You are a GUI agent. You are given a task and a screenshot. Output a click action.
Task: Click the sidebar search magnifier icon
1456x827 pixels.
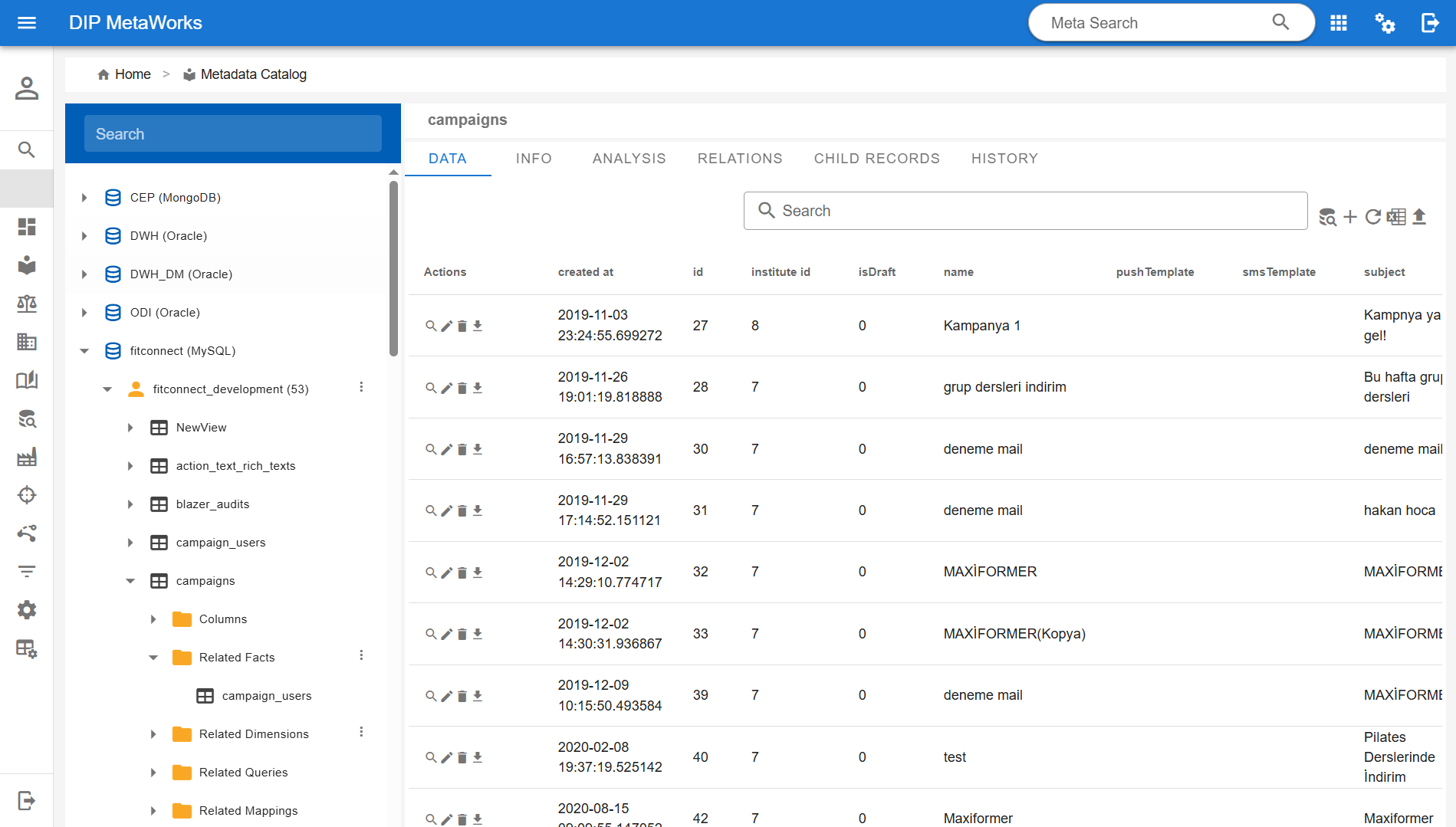tap(27, 149)
